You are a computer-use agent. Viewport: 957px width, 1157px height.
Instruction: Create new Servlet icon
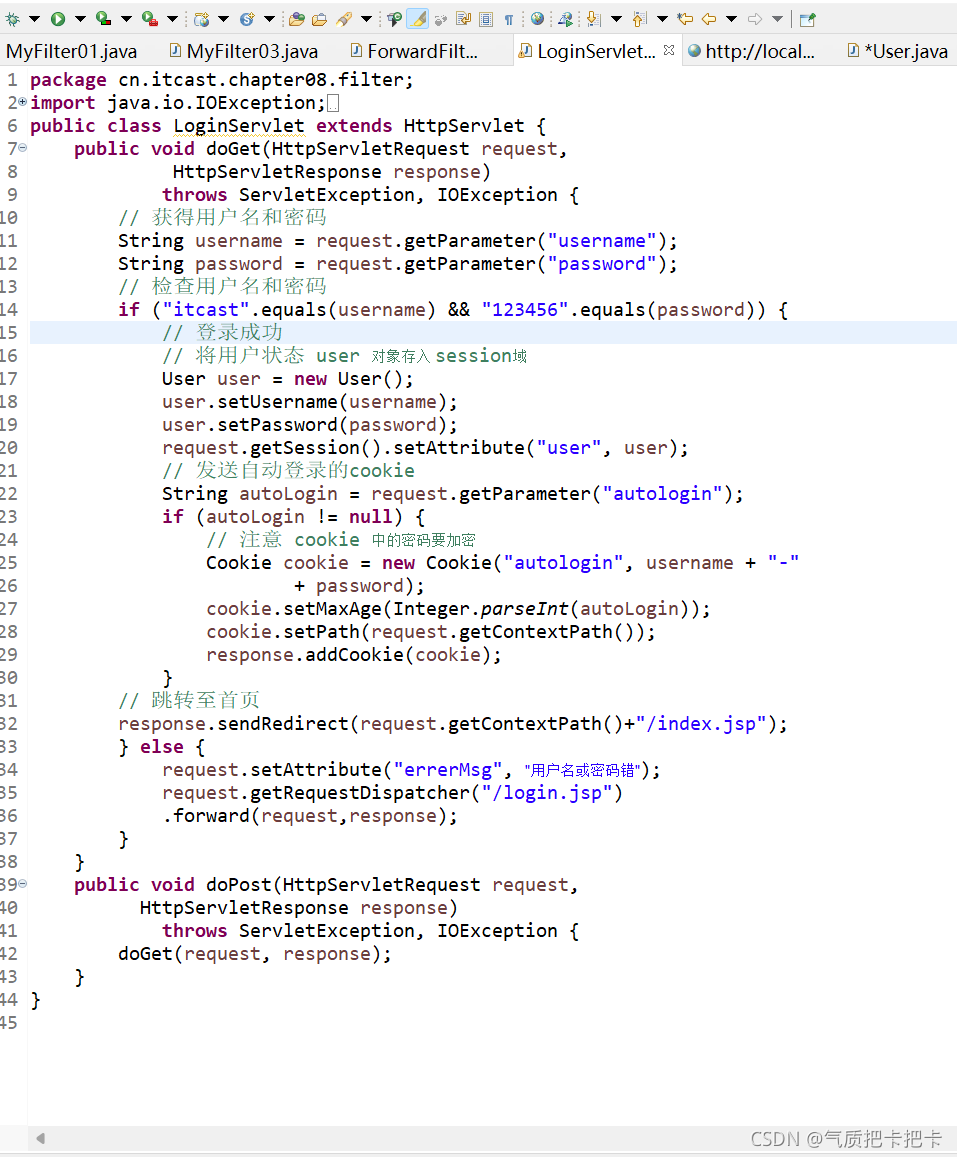point(247,19)
